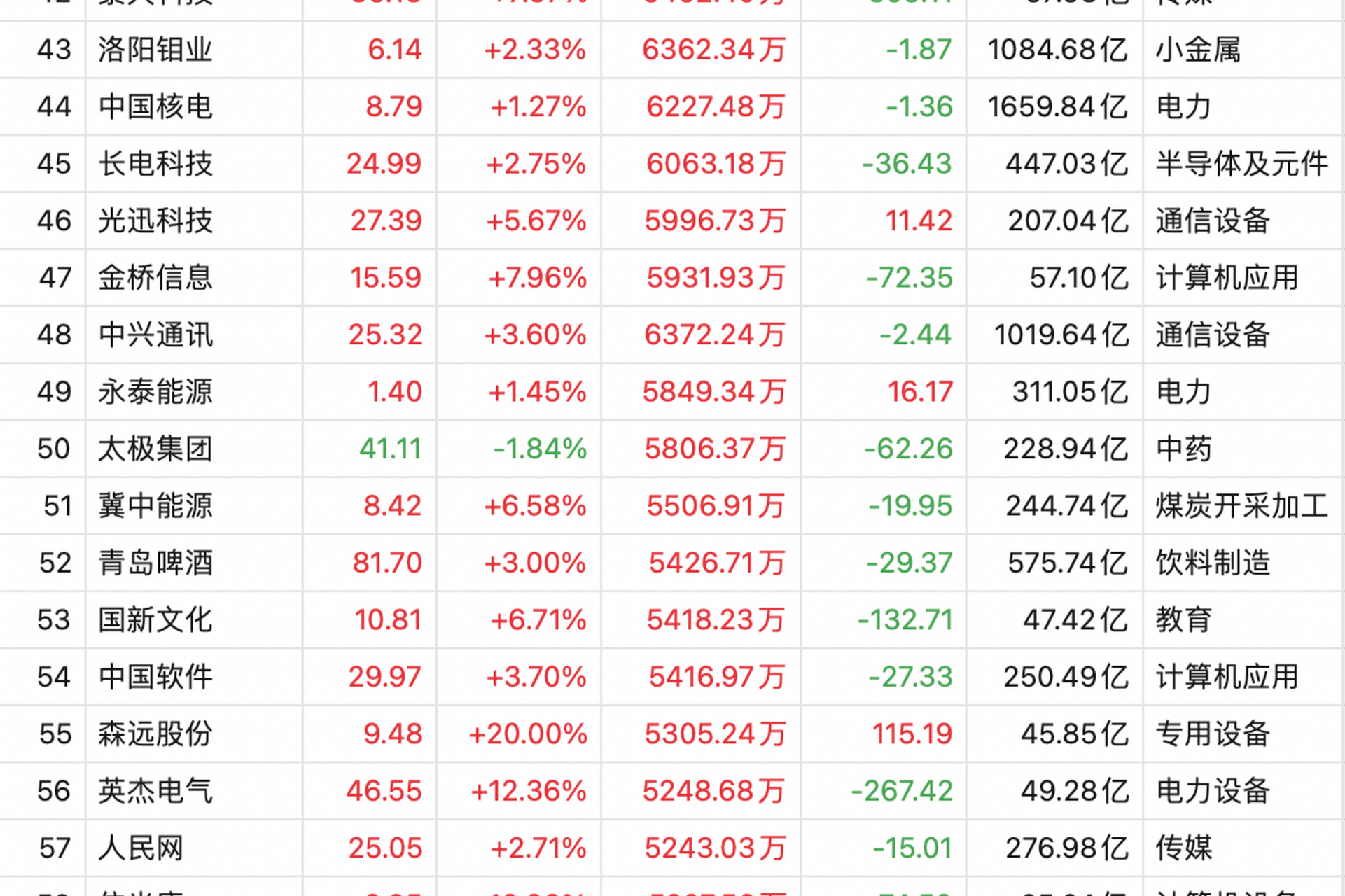
Task: Click industry label 半导体及元件
Action: (x=1241, y=164)
